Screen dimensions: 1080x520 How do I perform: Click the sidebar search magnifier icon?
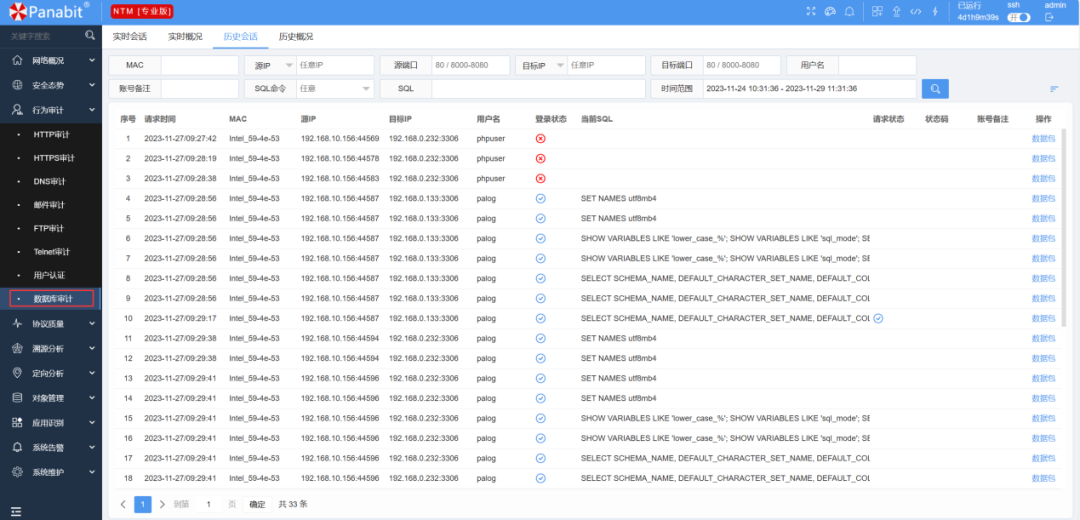[x=90, y=35]
